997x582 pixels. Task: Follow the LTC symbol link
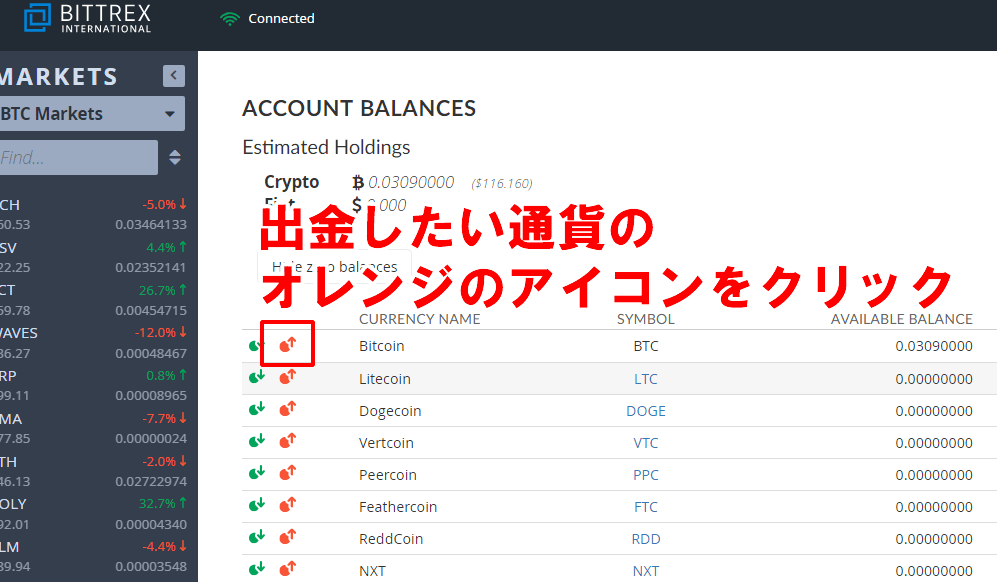coord(646,379)
